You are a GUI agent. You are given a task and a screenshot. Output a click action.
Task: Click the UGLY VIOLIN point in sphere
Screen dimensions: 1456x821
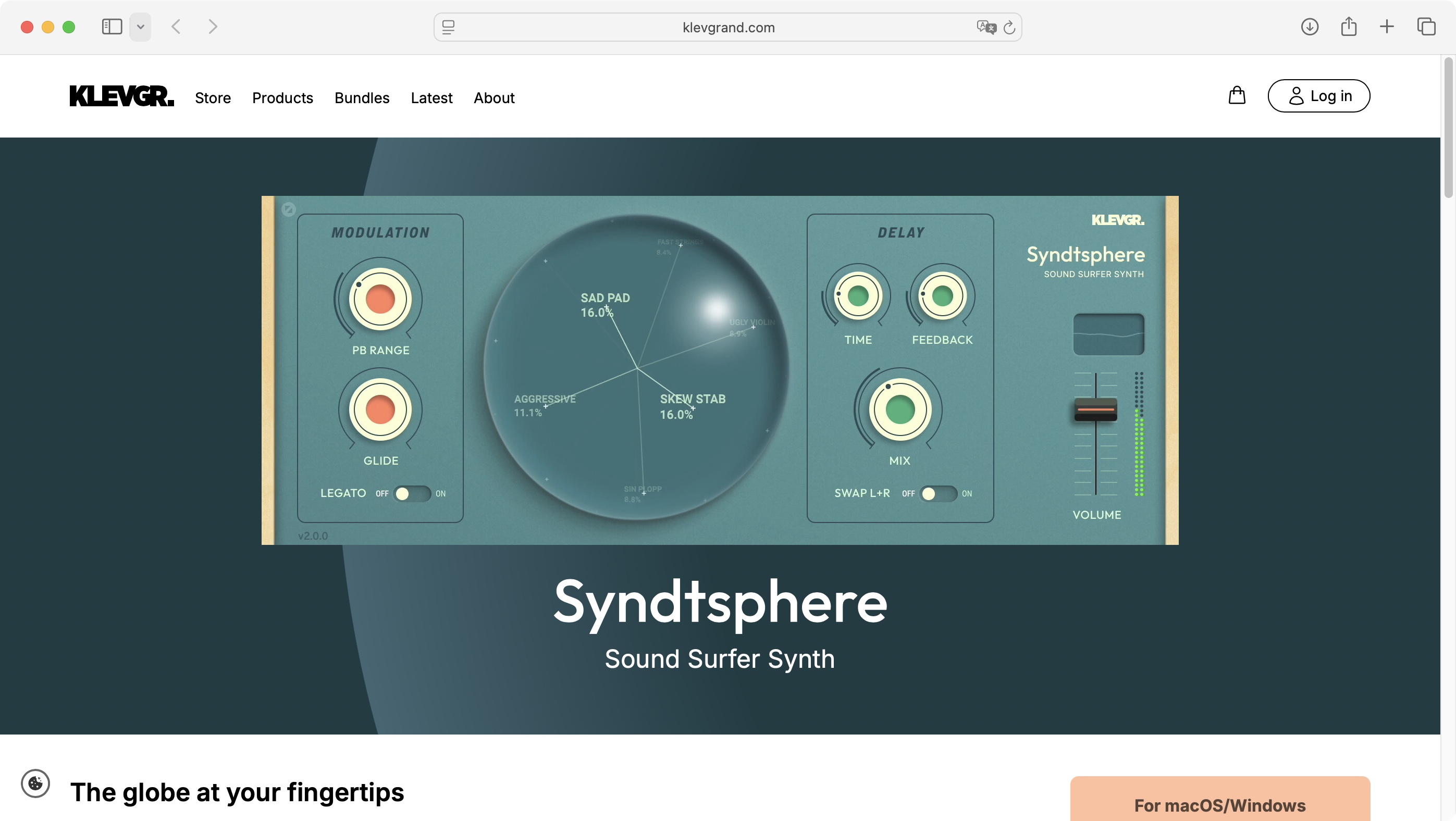753,327
